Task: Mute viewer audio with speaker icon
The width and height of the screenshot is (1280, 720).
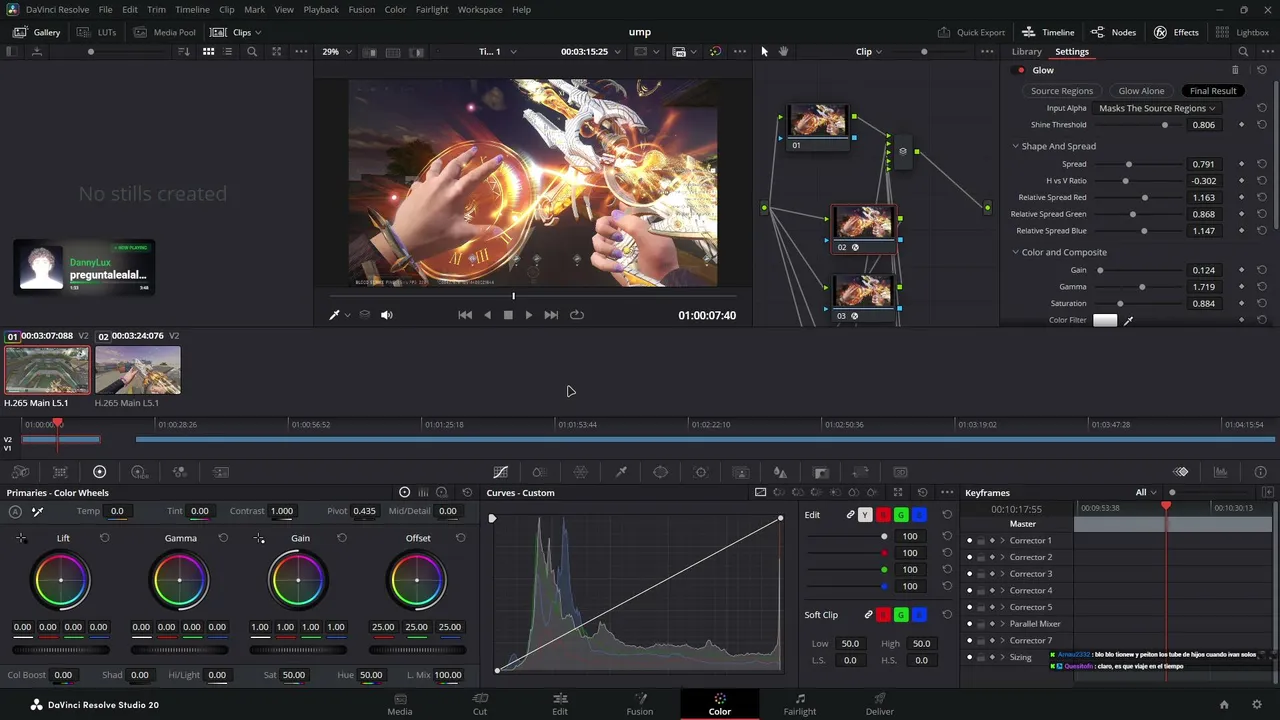Action: [387, 315]
